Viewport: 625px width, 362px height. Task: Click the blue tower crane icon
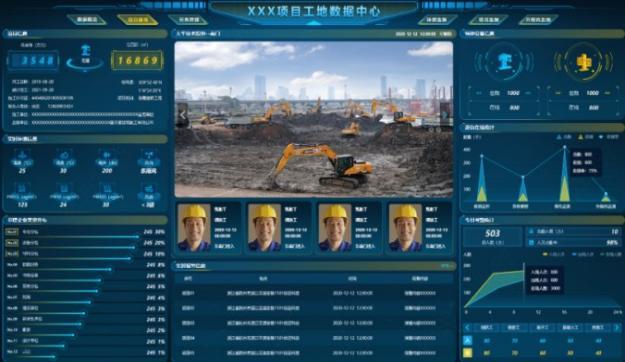(x=504, y=62)
